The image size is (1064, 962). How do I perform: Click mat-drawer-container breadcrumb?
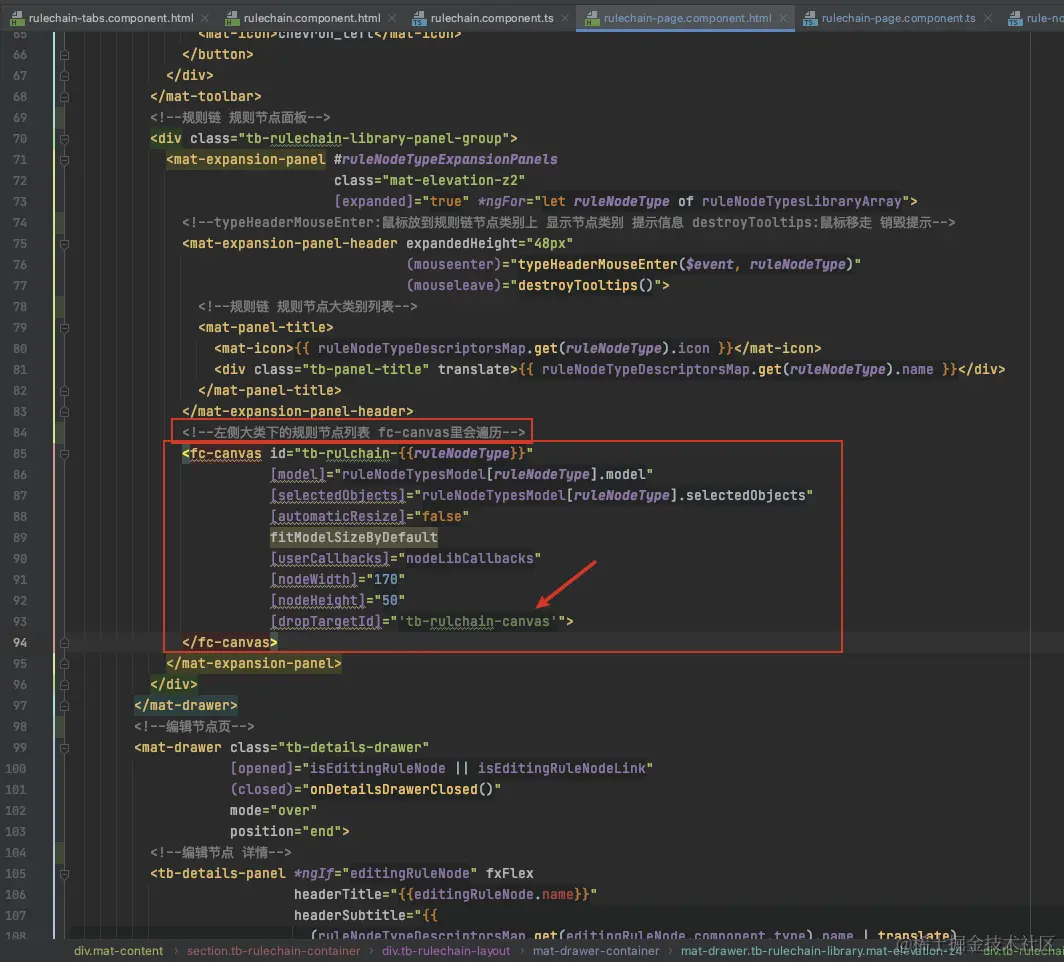coord(596,951)
